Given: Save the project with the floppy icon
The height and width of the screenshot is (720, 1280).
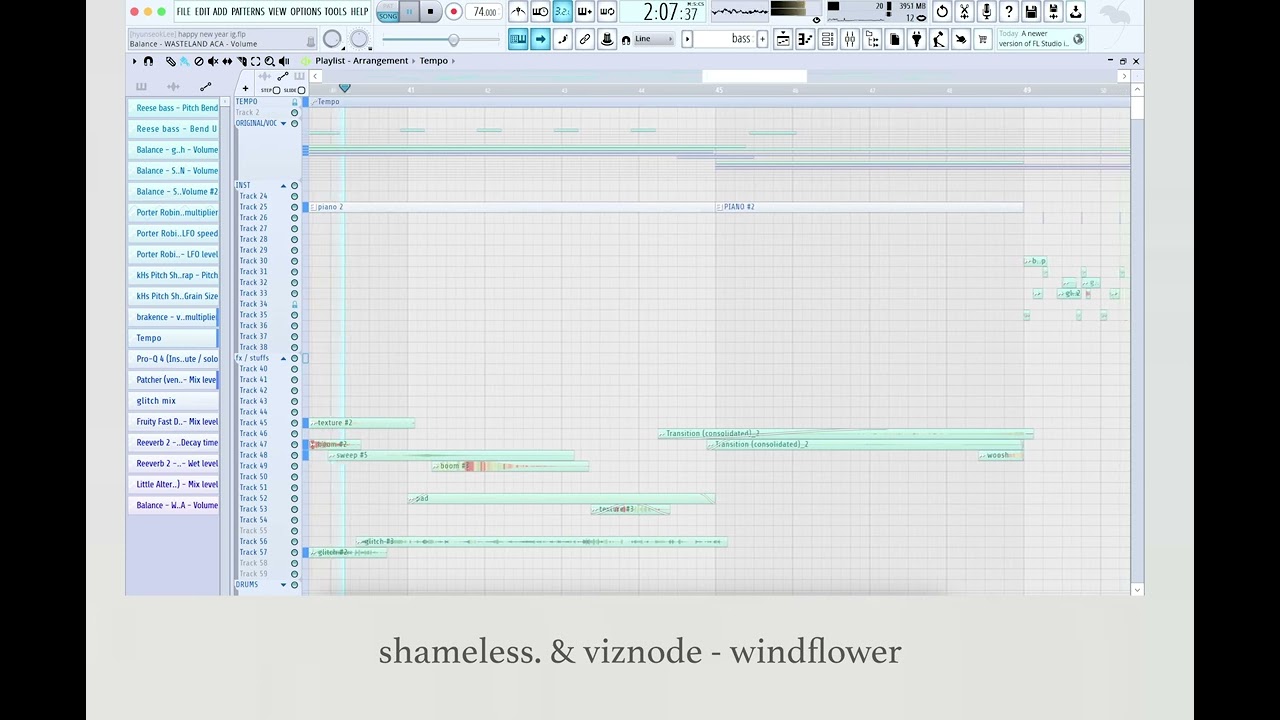Looking at the screenshot, I should click(1031, 12).
